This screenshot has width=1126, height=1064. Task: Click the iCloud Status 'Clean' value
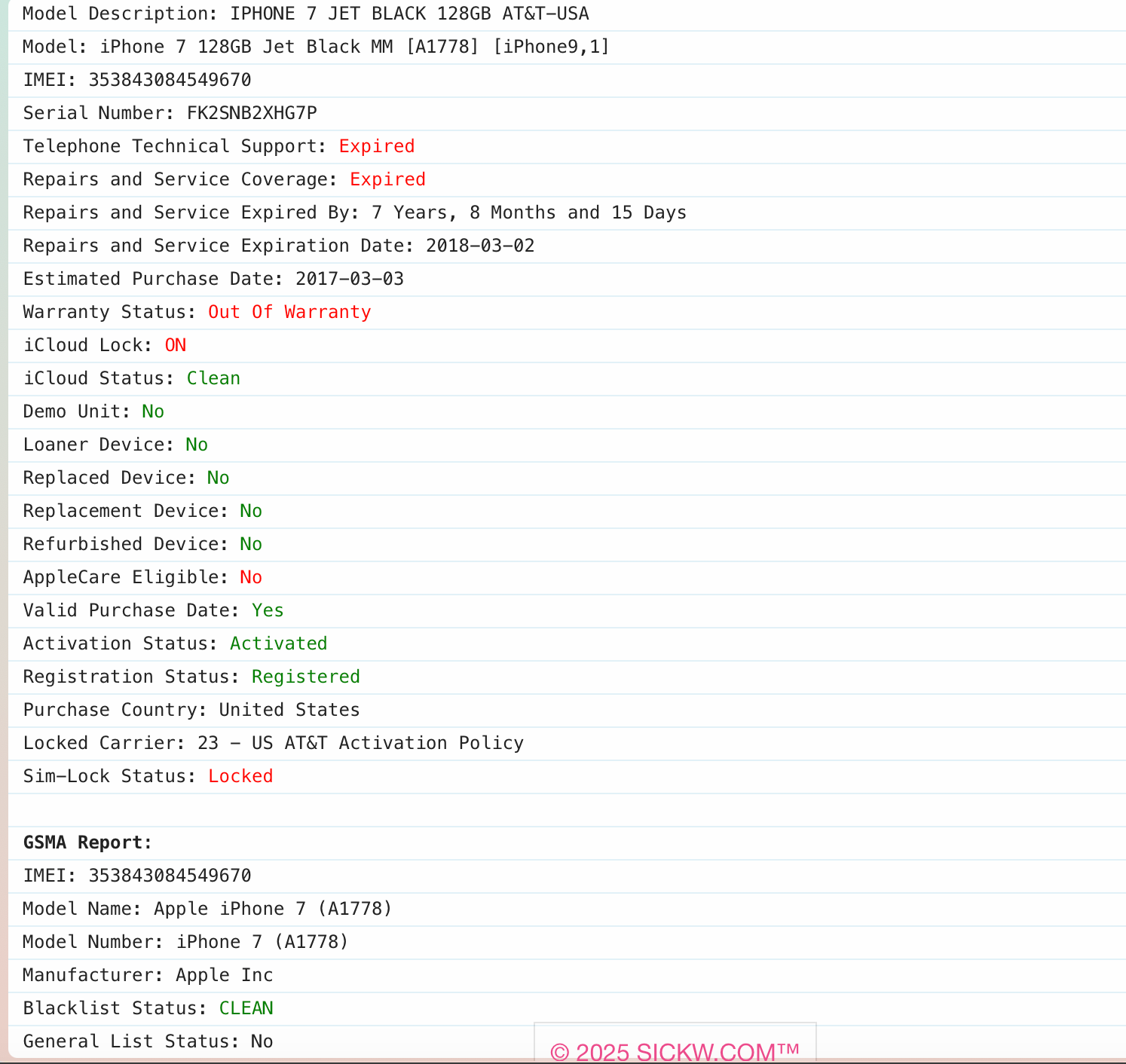[213, 378]
